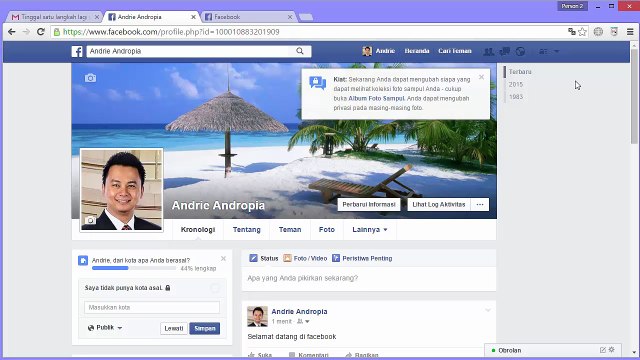This screenshot has height=360, width=640.
Task: Open account dropdown arrow in top bar
Action: pos(557,51)
